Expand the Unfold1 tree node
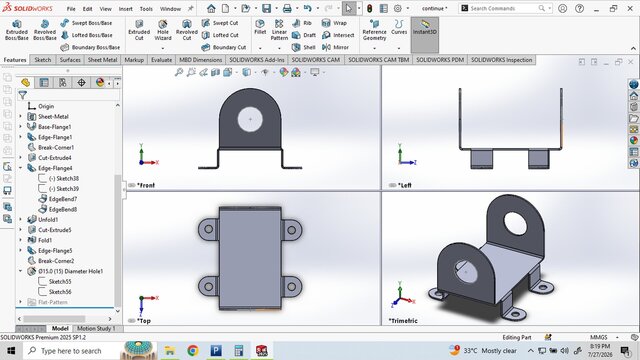Image resolution: width=640 pixels, height=360 pixels. click(x=20, y=220)
